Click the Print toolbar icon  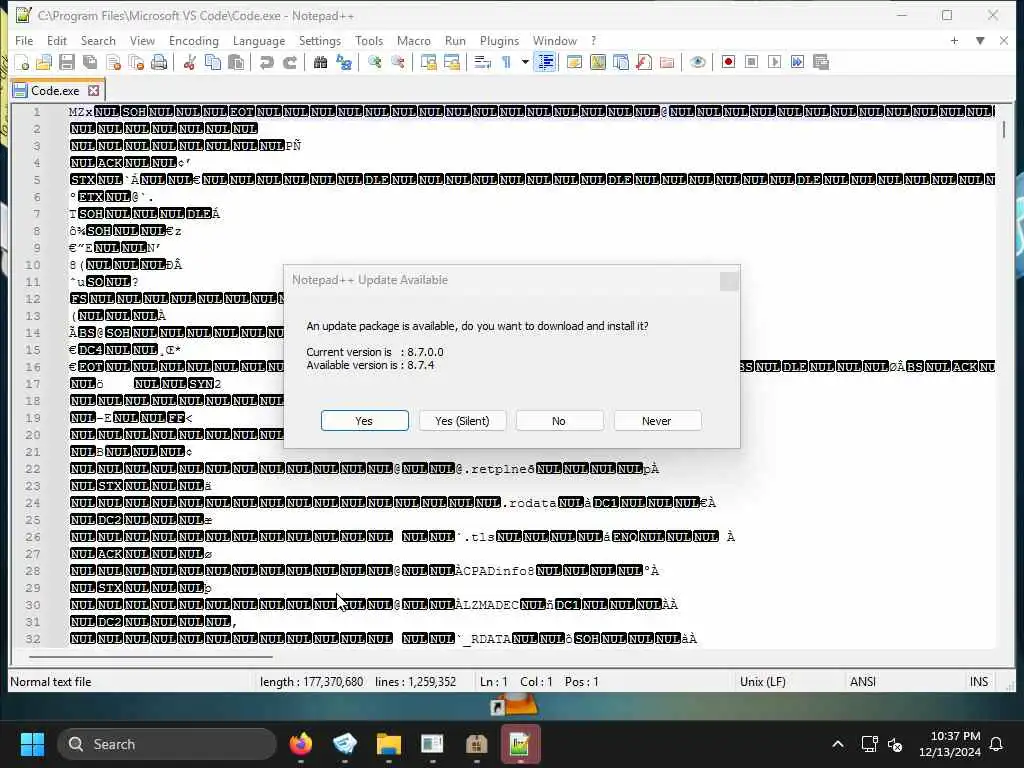[x=159, y=63]
